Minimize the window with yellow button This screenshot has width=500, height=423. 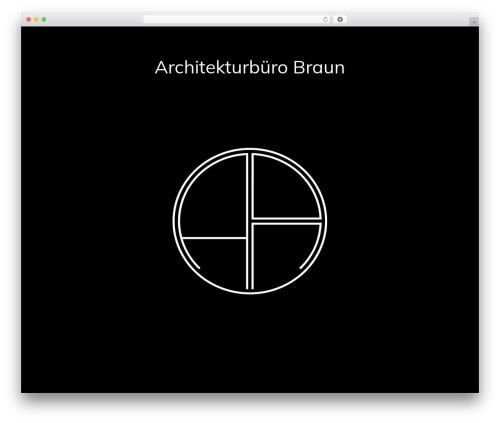coord(36,20)
